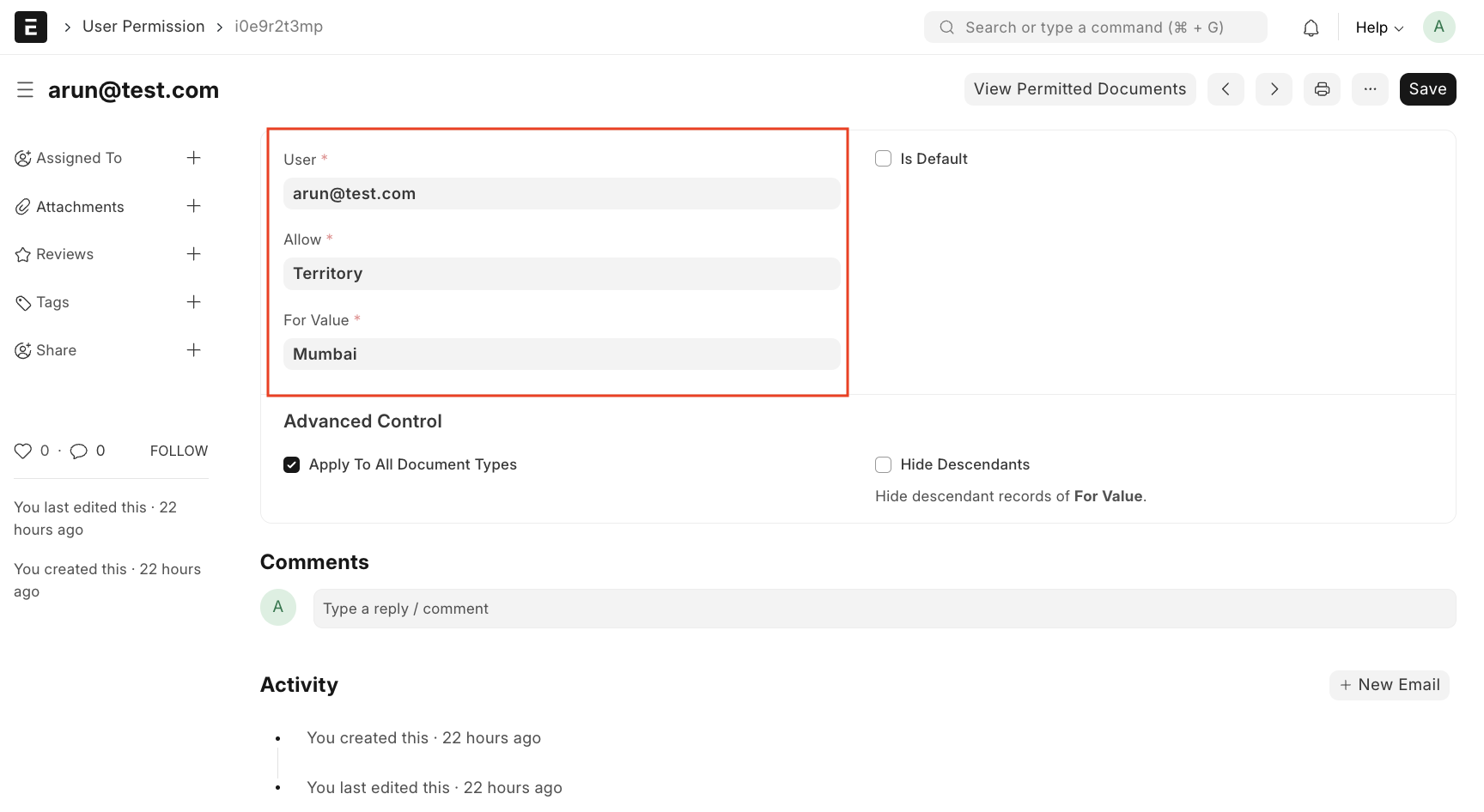Enable the Hide Descendants checkbox
Screen dimensions: 1484x812
(x=883, y=464)
